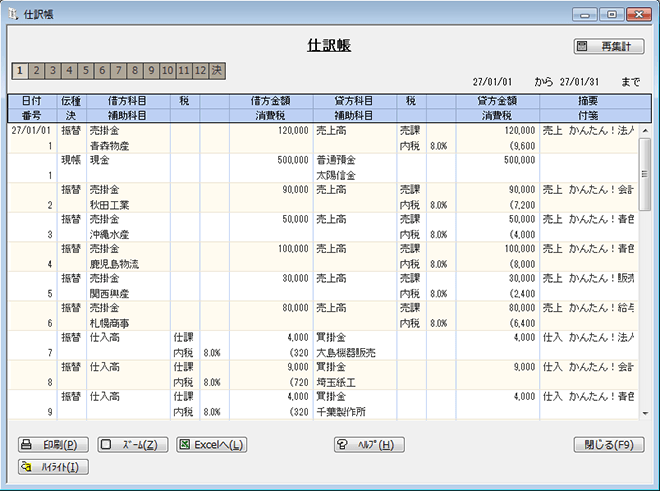Screen dimensions: 660x491
Task: Click the 太陽信金 sub-account cell
Action: (x=336, y=175)
